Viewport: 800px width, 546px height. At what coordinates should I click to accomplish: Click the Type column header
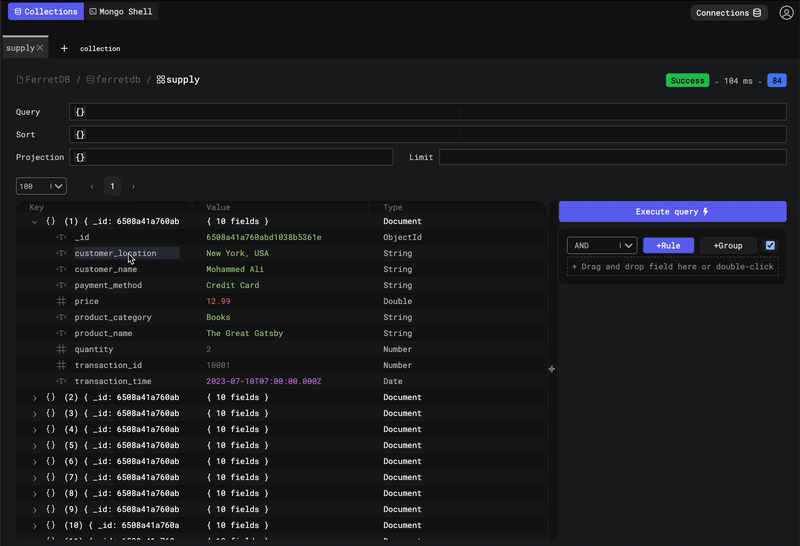click(393, 207)
